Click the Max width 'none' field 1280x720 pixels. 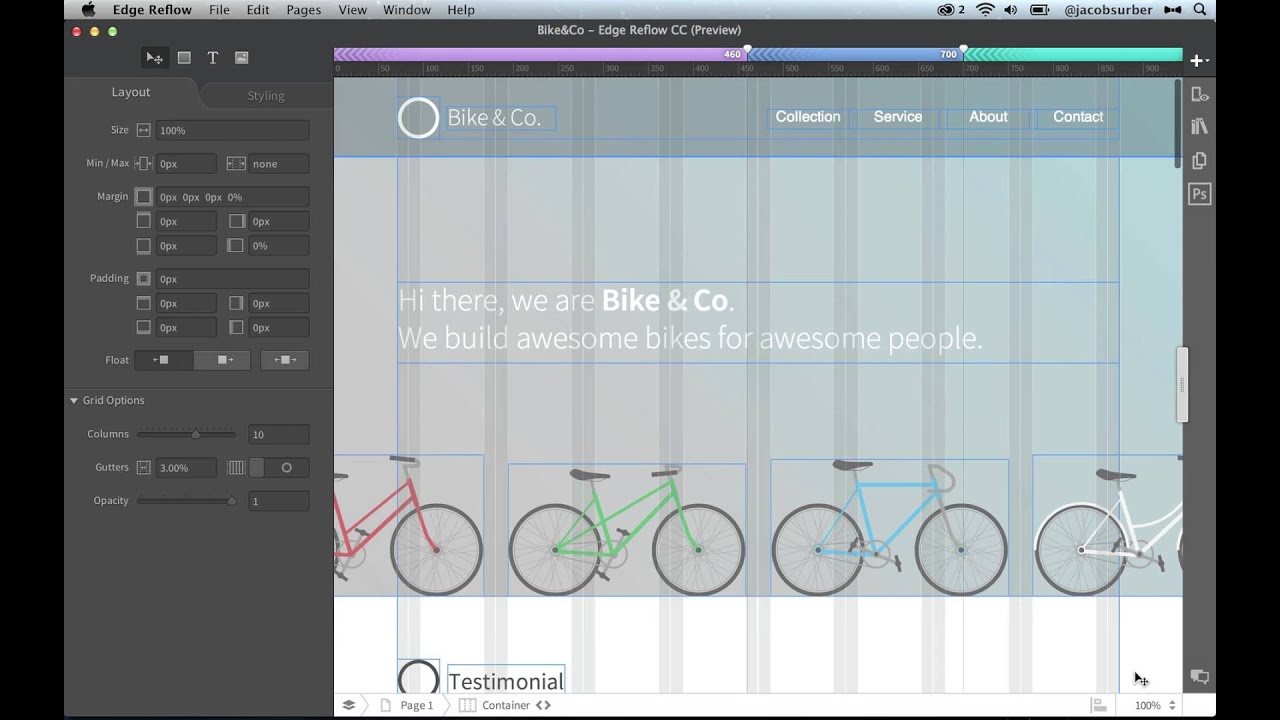click(x=279, y=163)
